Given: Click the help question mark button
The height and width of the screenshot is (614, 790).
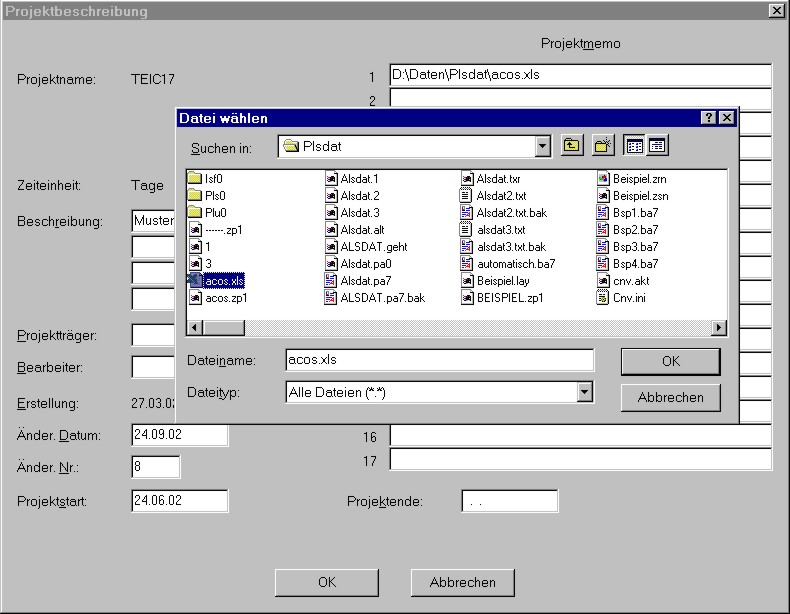Looking at the screenshot, I should pos(708,118).
